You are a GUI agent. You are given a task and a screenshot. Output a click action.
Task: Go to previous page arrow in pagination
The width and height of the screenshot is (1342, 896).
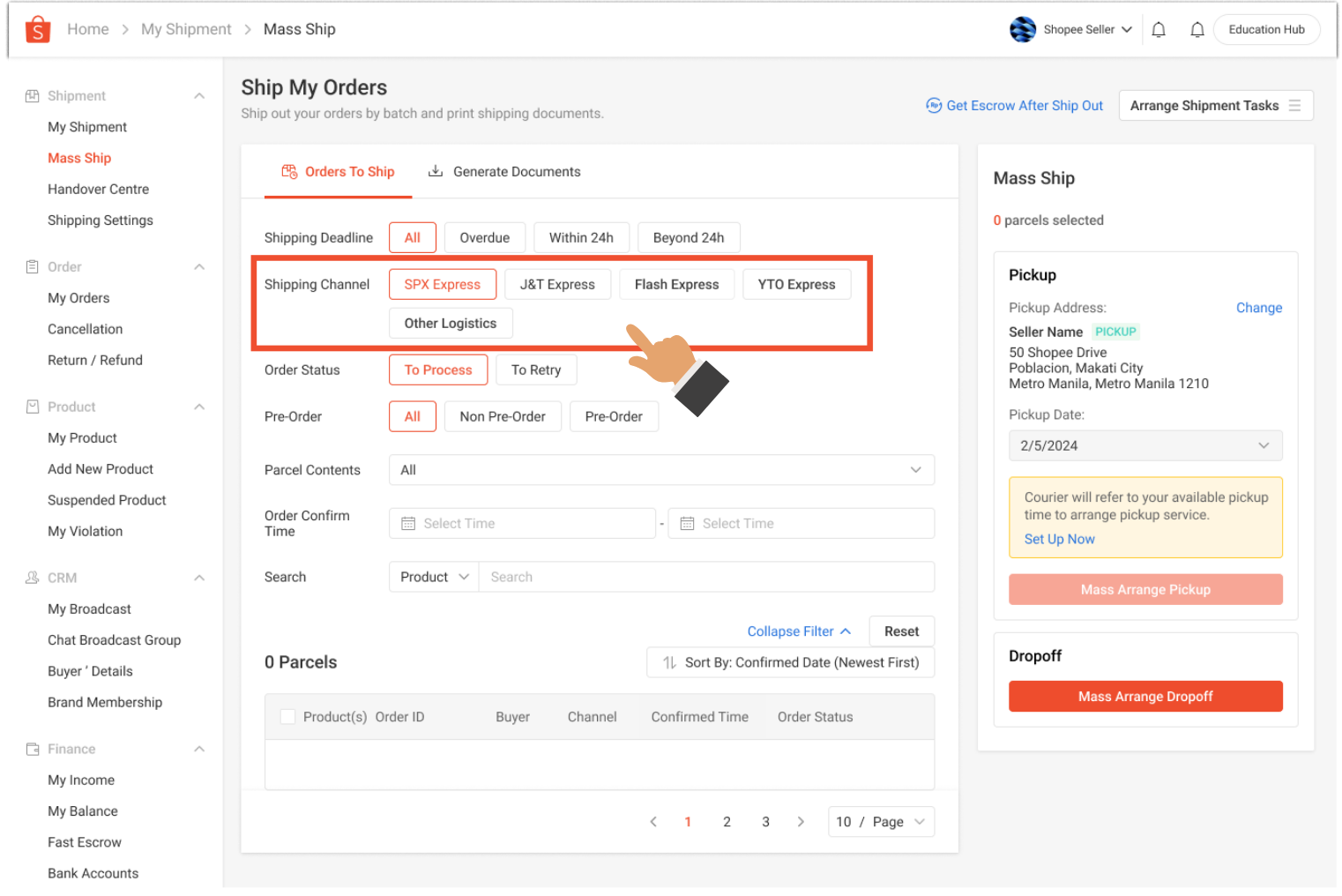[653, 822]
